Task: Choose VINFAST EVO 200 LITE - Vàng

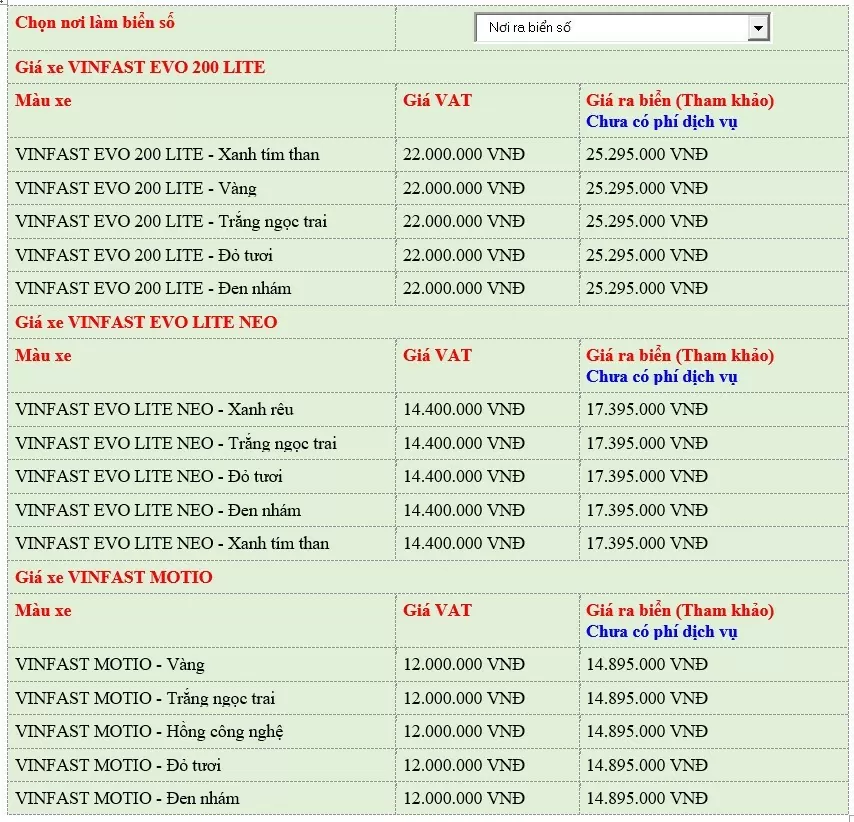Action: click(x=136, y=188)
